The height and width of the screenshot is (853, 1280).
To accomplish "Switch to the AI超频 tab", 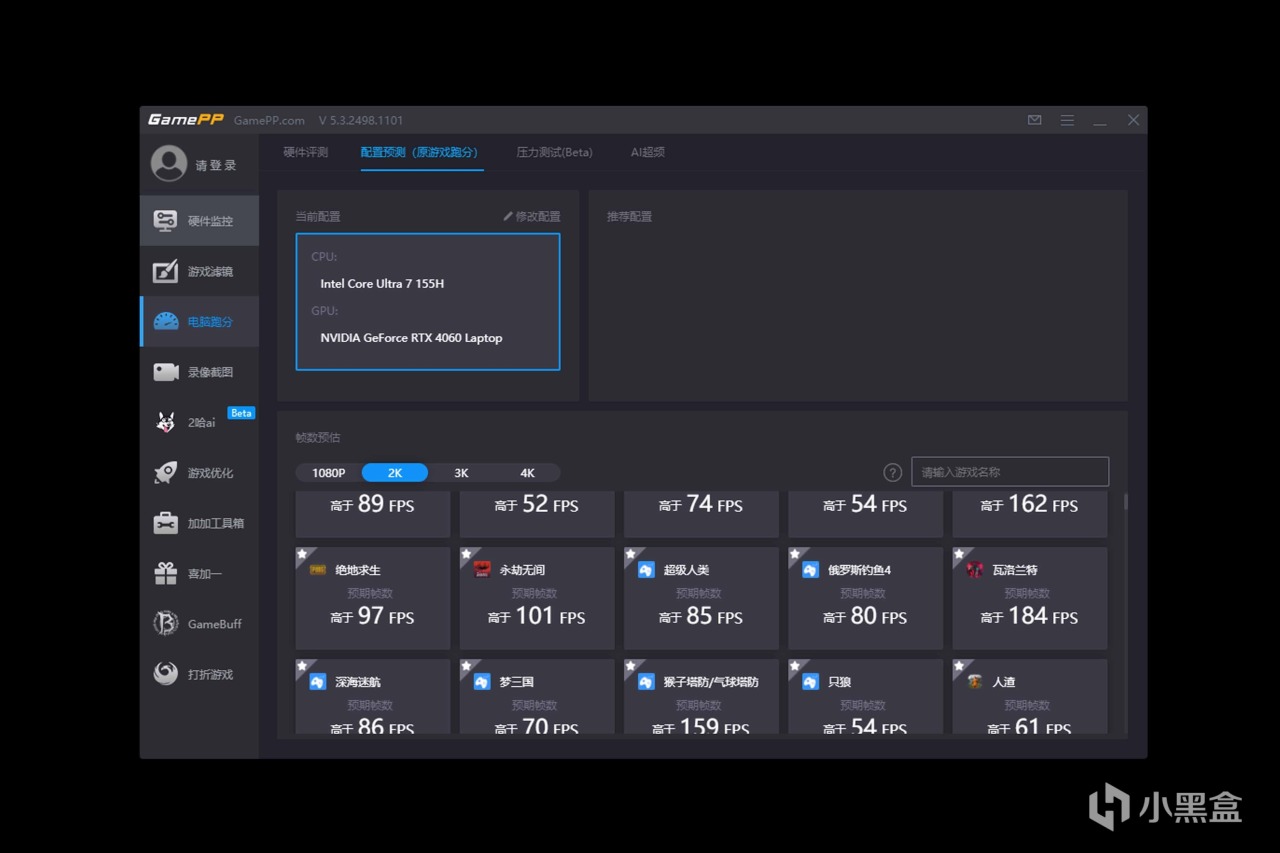I will (647, 152).
